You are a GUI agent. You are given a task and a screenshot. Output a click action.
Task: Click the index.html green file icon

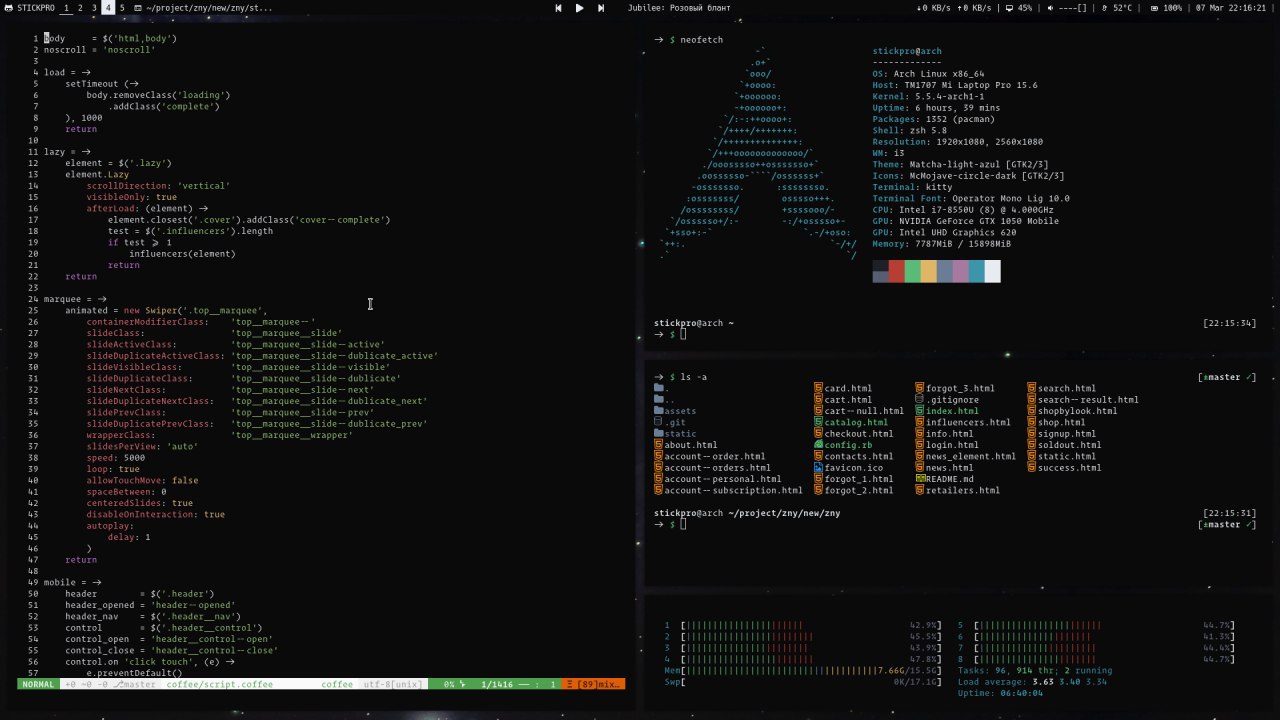[920, 411]
